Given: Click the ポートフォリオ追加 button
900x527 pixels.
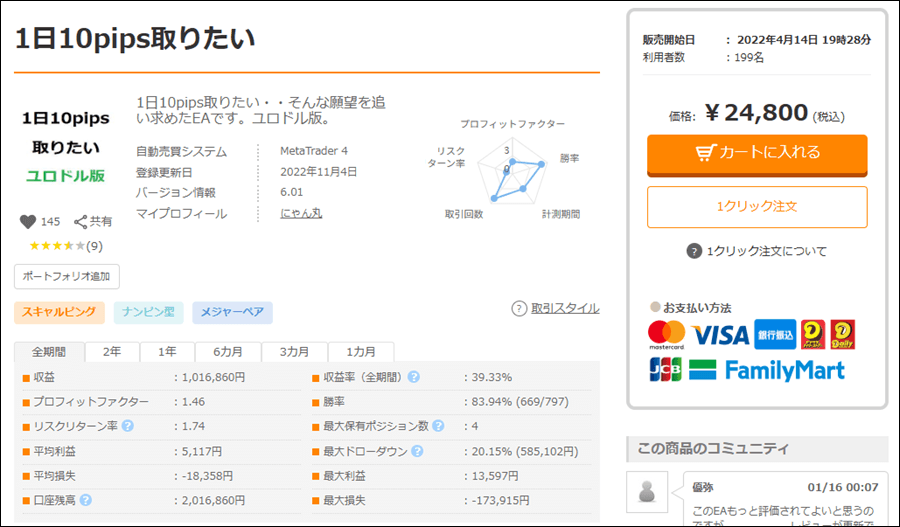Looking at the screenshot, I should click(67, 277).
